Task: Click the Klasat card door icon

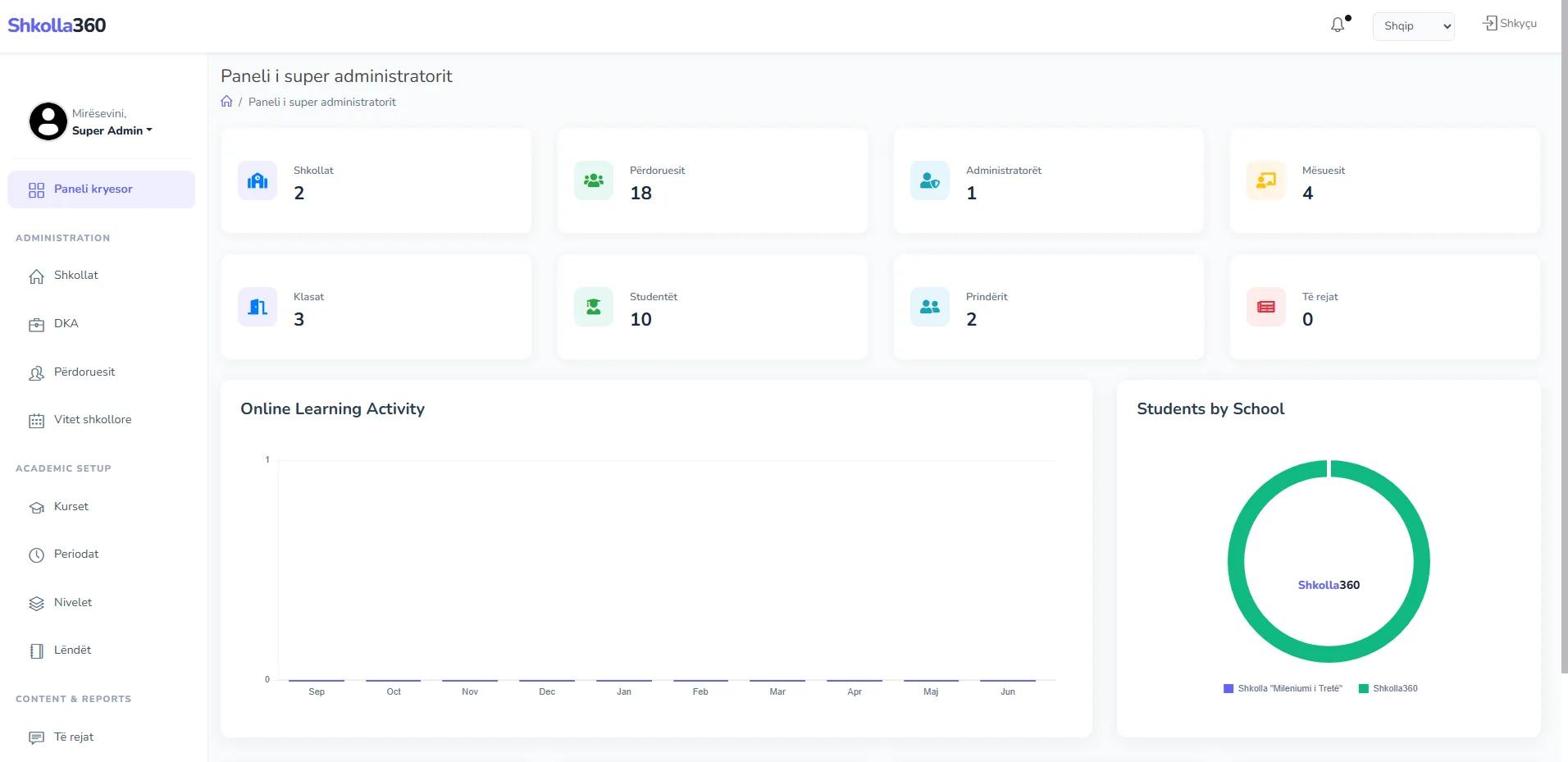Action: click(x=258, y=307)
